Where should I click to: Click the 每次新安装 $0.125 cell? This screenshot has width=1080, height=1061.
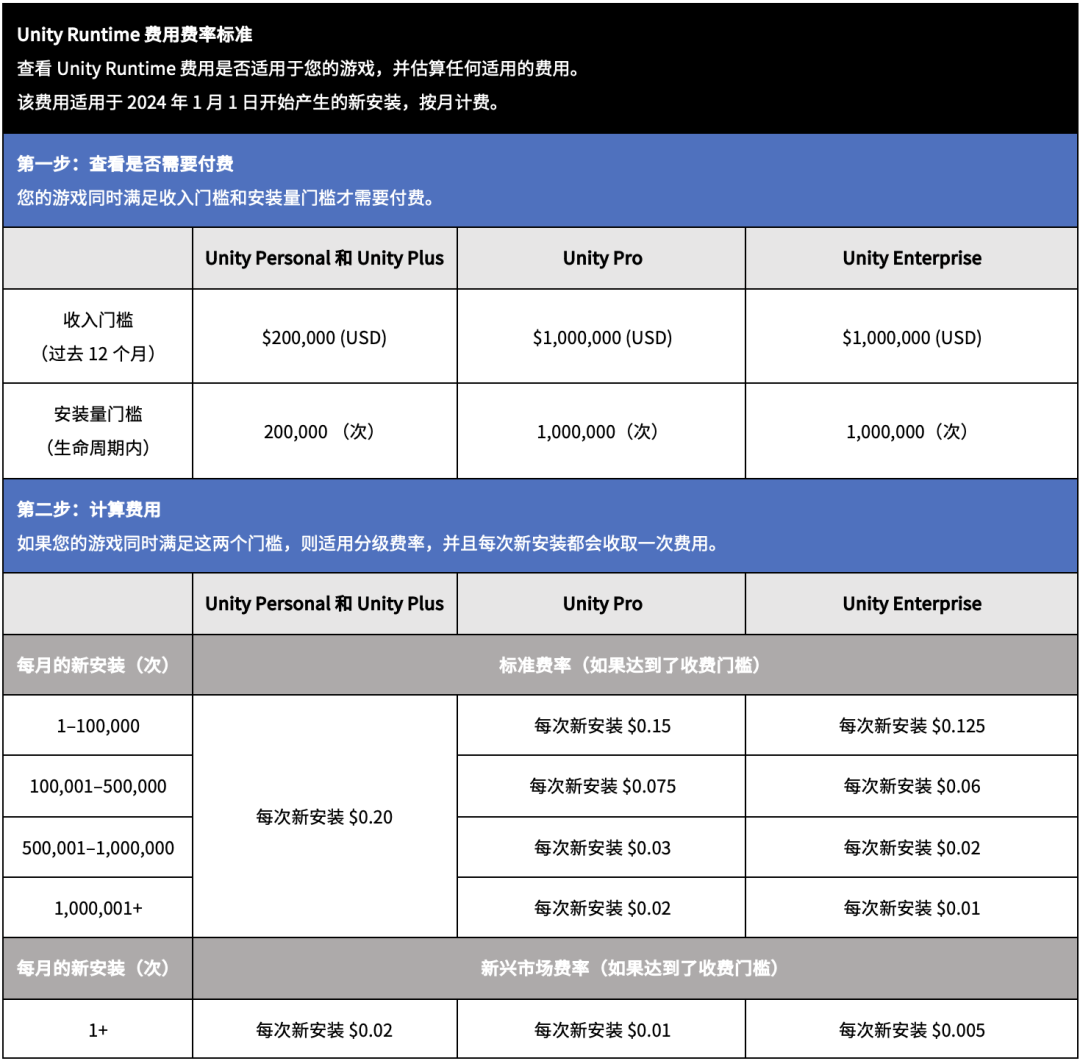click(910, 726)
